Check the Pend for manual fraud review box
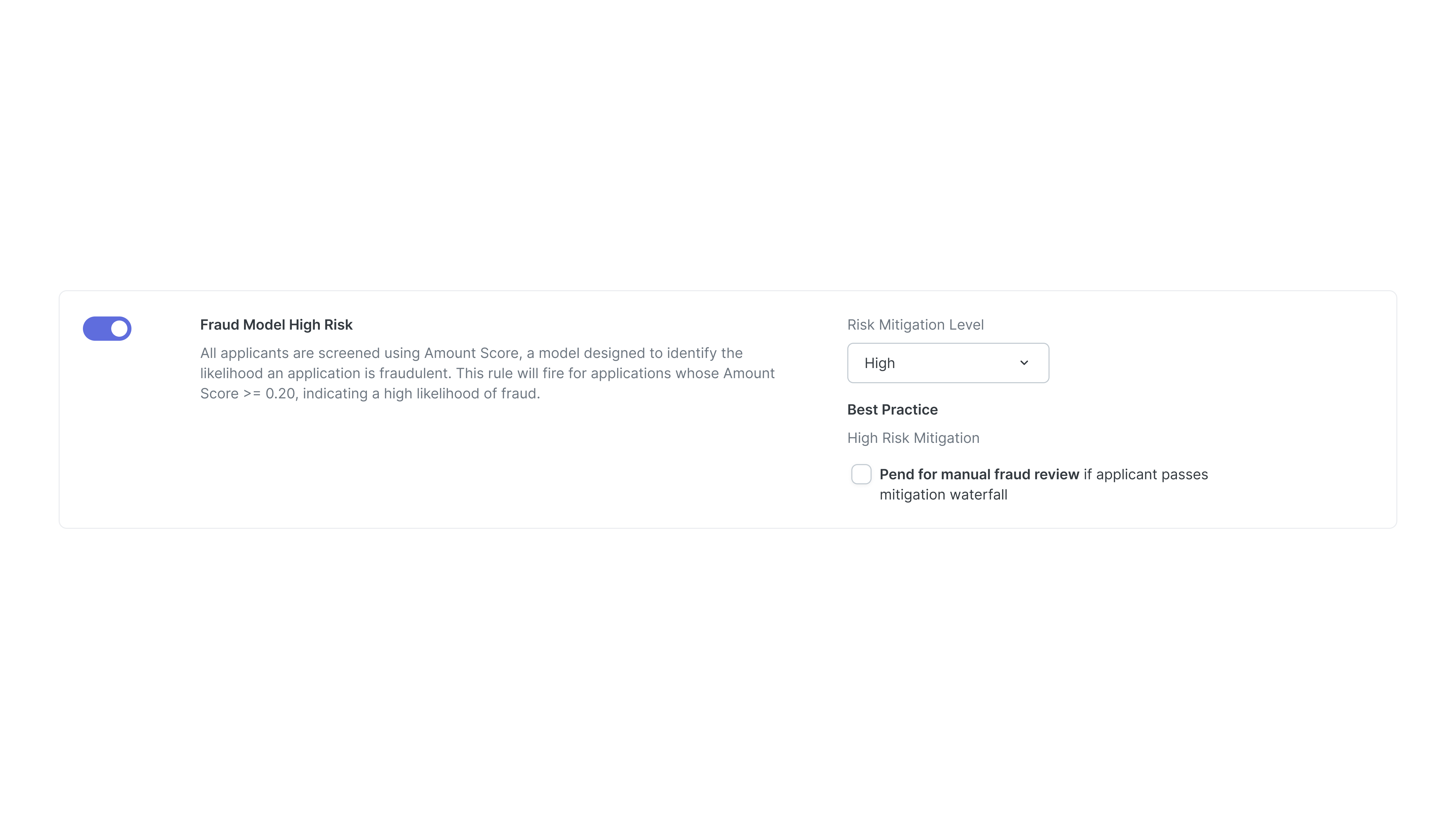This screenshot has width=1456, height=819. [861, 474]
